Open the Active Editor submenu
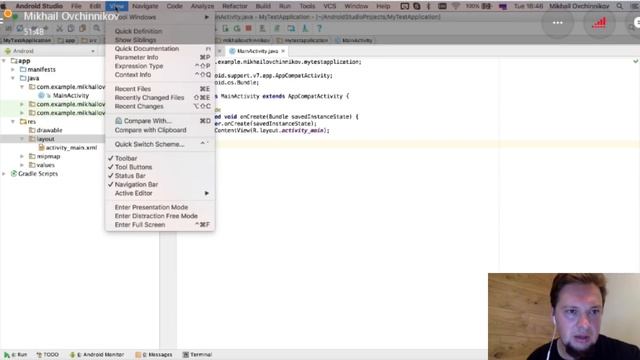This screenshot has height=360, width=640. pos(160,193)
